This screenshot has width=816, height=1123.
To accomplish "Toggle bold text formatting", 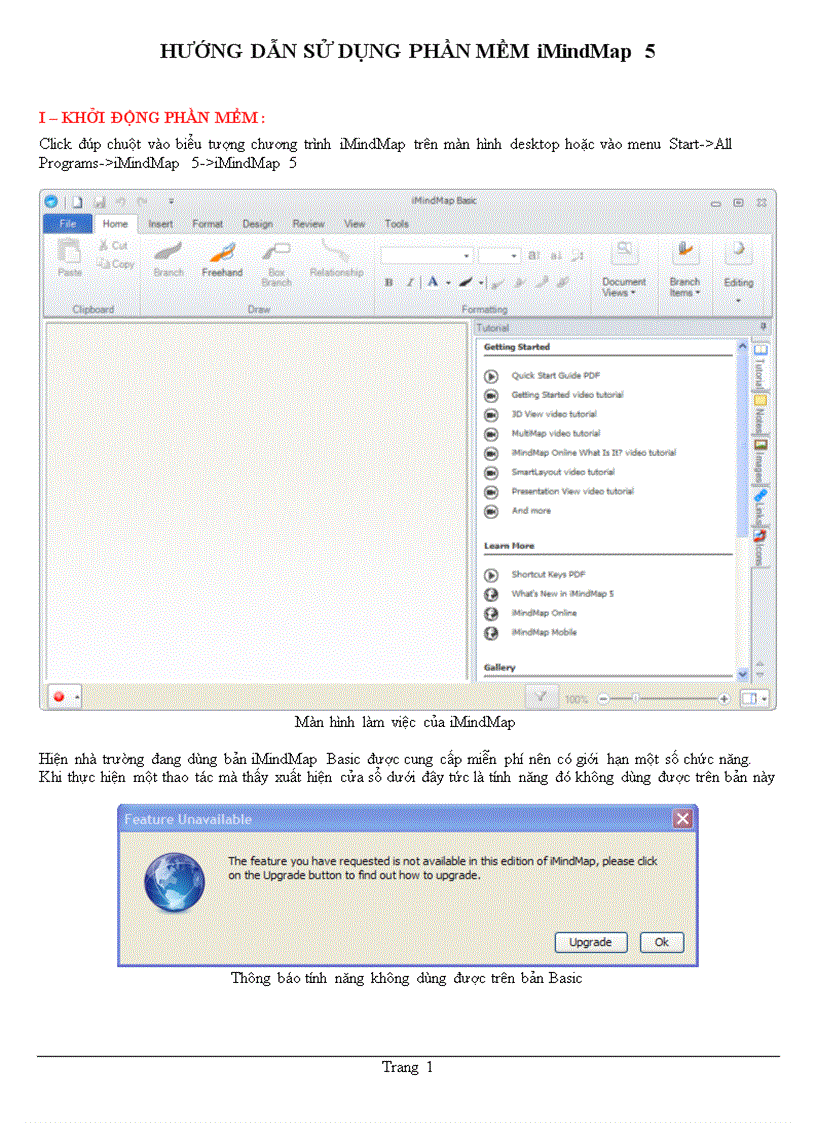I will click(x=390, y=281).
